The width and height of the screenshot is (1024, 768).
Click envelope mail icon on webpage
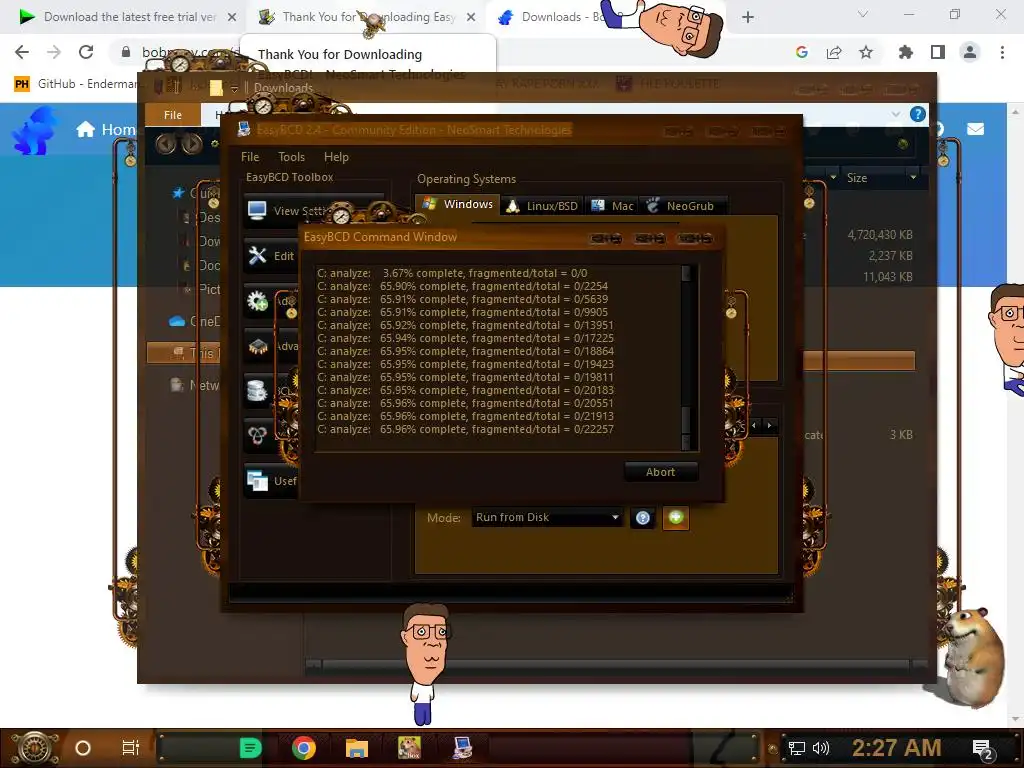click(x=976, y=129)
